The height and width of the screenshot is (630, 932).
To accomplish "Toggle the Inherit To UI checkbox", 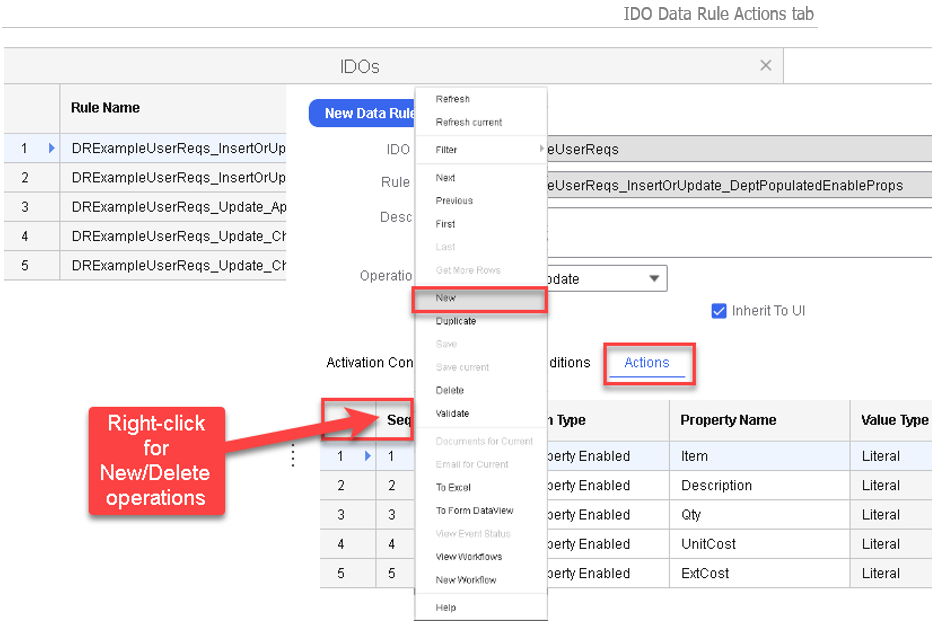I will click(719, 311).
